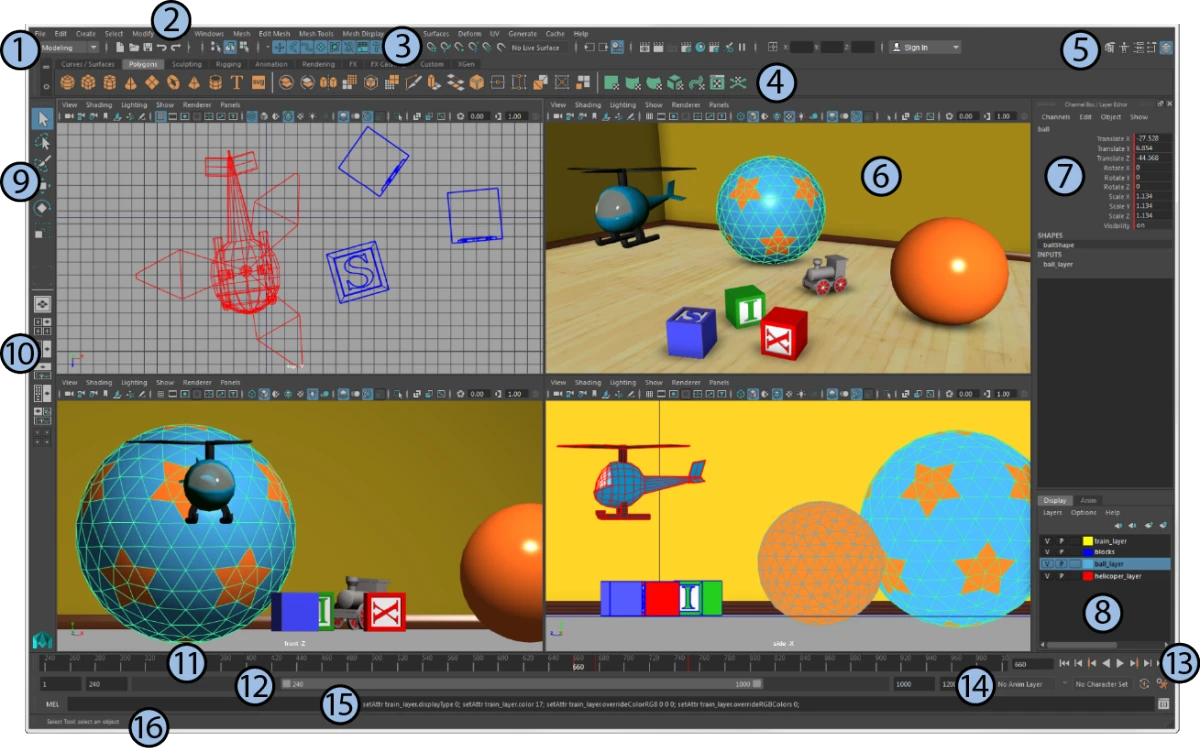Click the Open Scene folder icon
This screenshot has height=748, width=1200.
click(x=134, y=47)
